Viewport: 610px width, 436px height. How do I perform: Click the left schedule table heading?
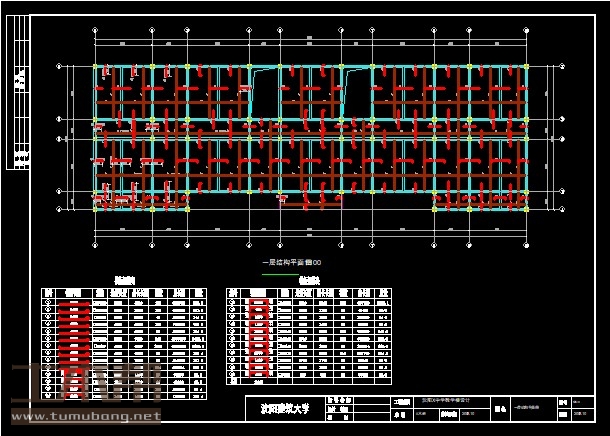pos(125,281)
